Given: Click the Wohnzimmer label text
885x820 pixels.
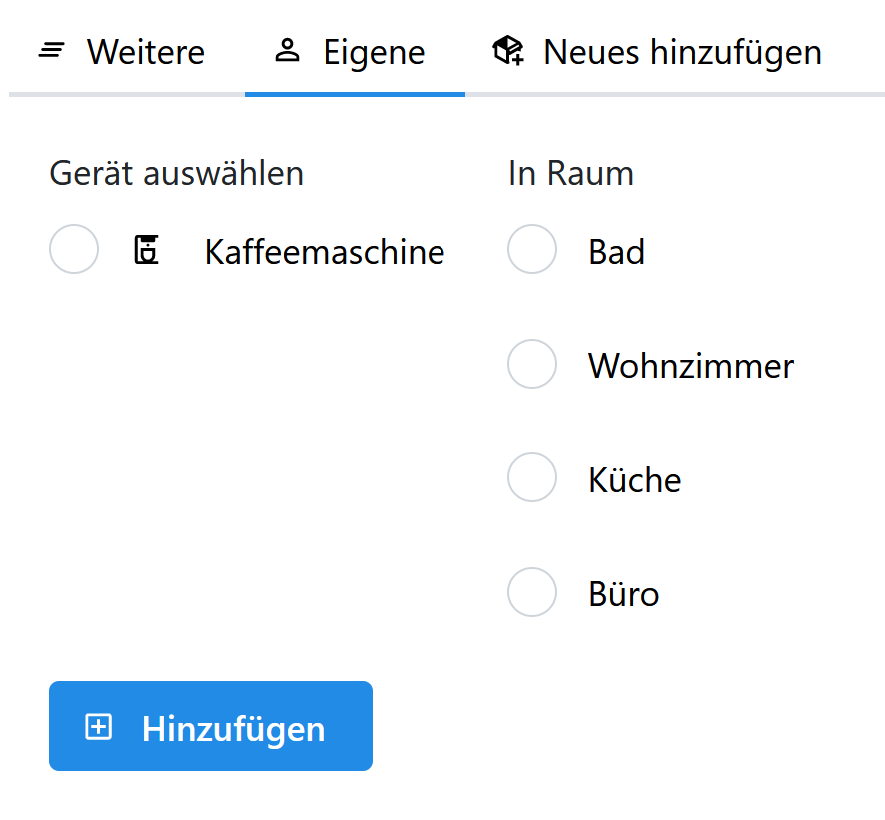Looking at the screenshot, I should coord(691,366).
